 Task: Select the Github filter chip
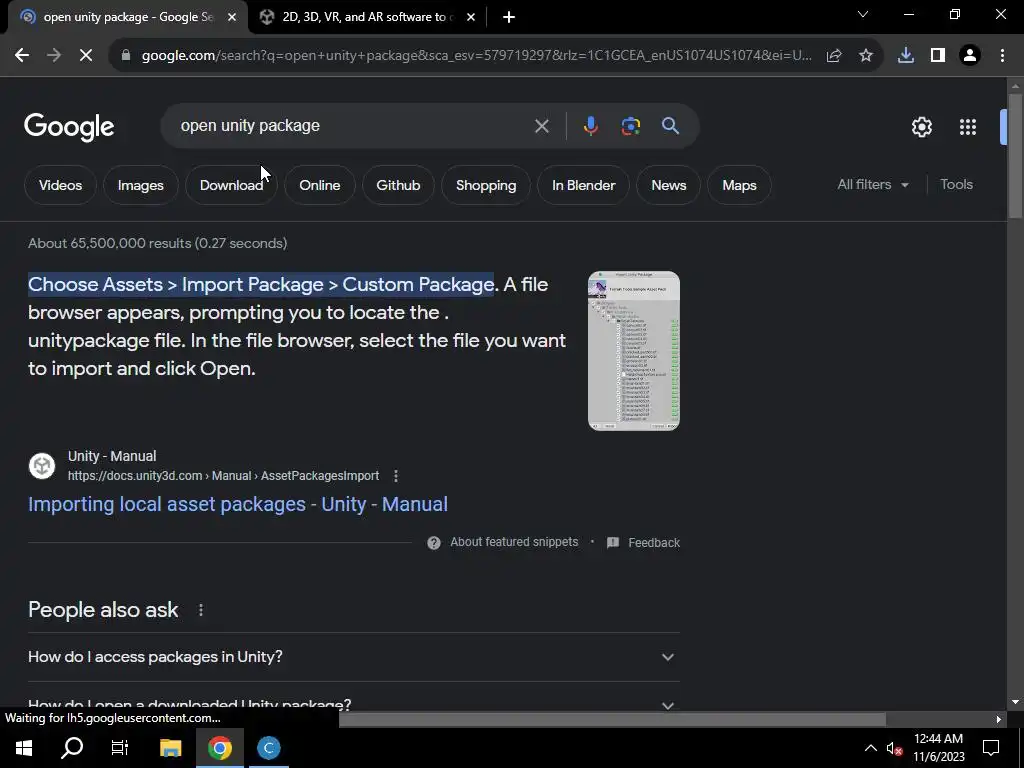(398, 185)
